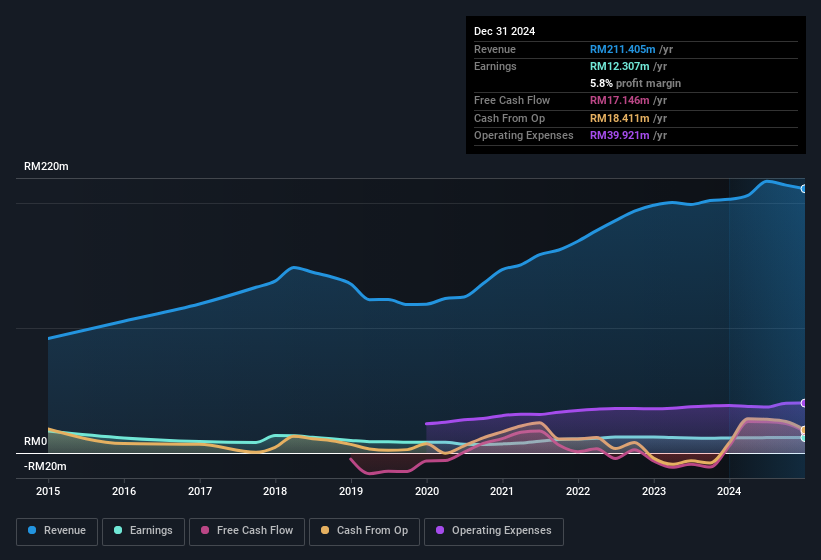Click the Free Cash Flow tooltip label

point(512,100)
